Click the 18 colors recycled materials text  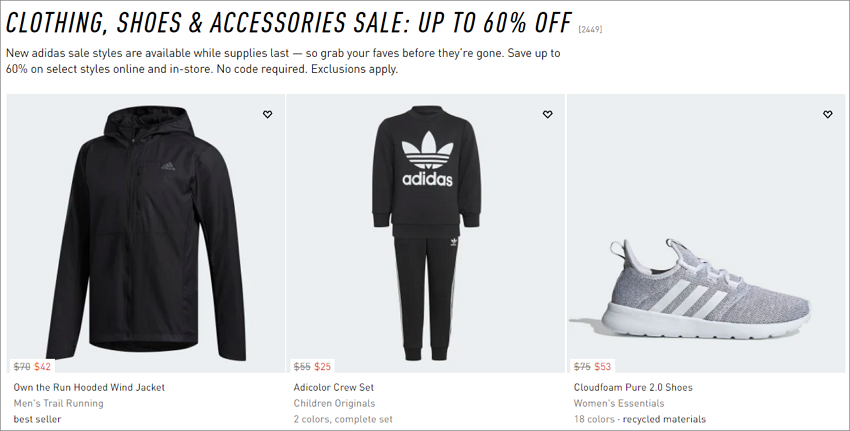pyautogui.click(x=640, y=419)
